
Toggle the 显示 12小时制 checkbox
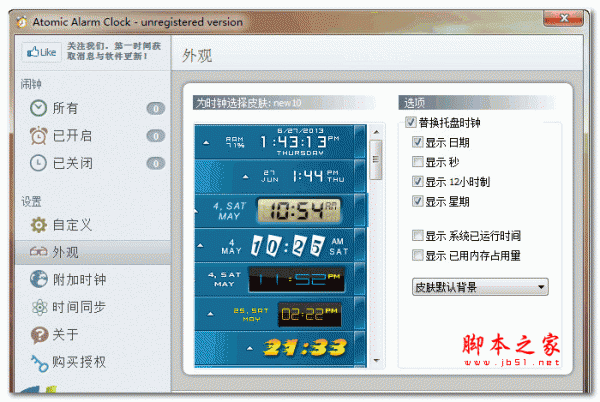(x=417, y=181)
